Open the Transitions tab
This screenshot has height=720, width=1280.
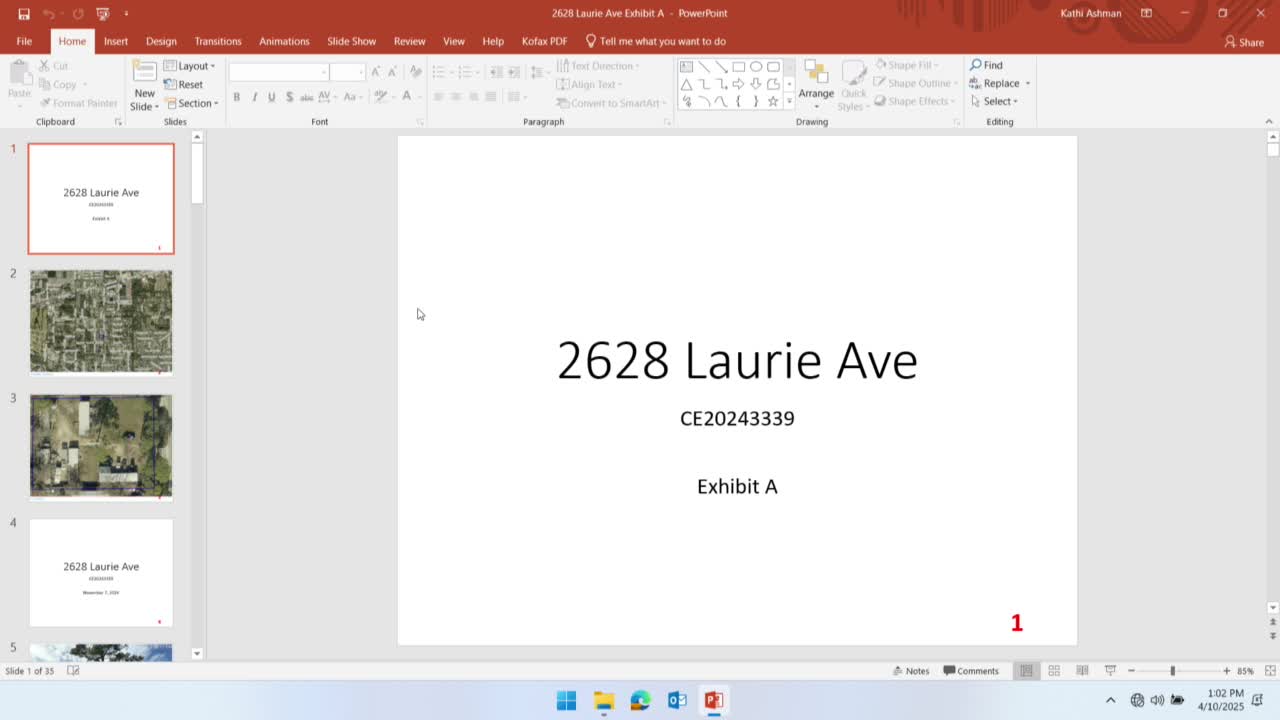[x=218, y=41]
